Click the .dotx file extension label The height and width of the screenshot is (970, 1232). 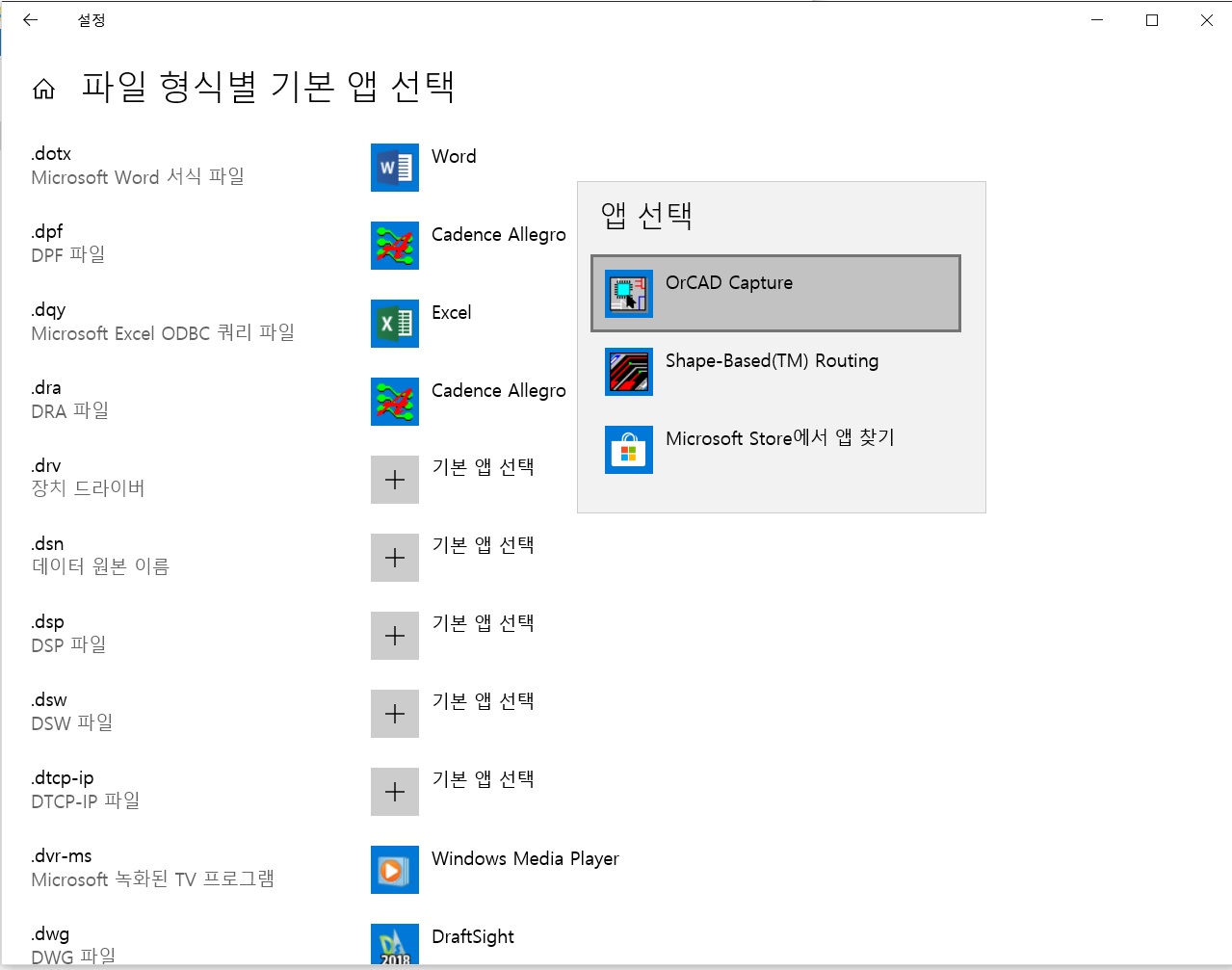pyautogui.click(x=51, y=154)
